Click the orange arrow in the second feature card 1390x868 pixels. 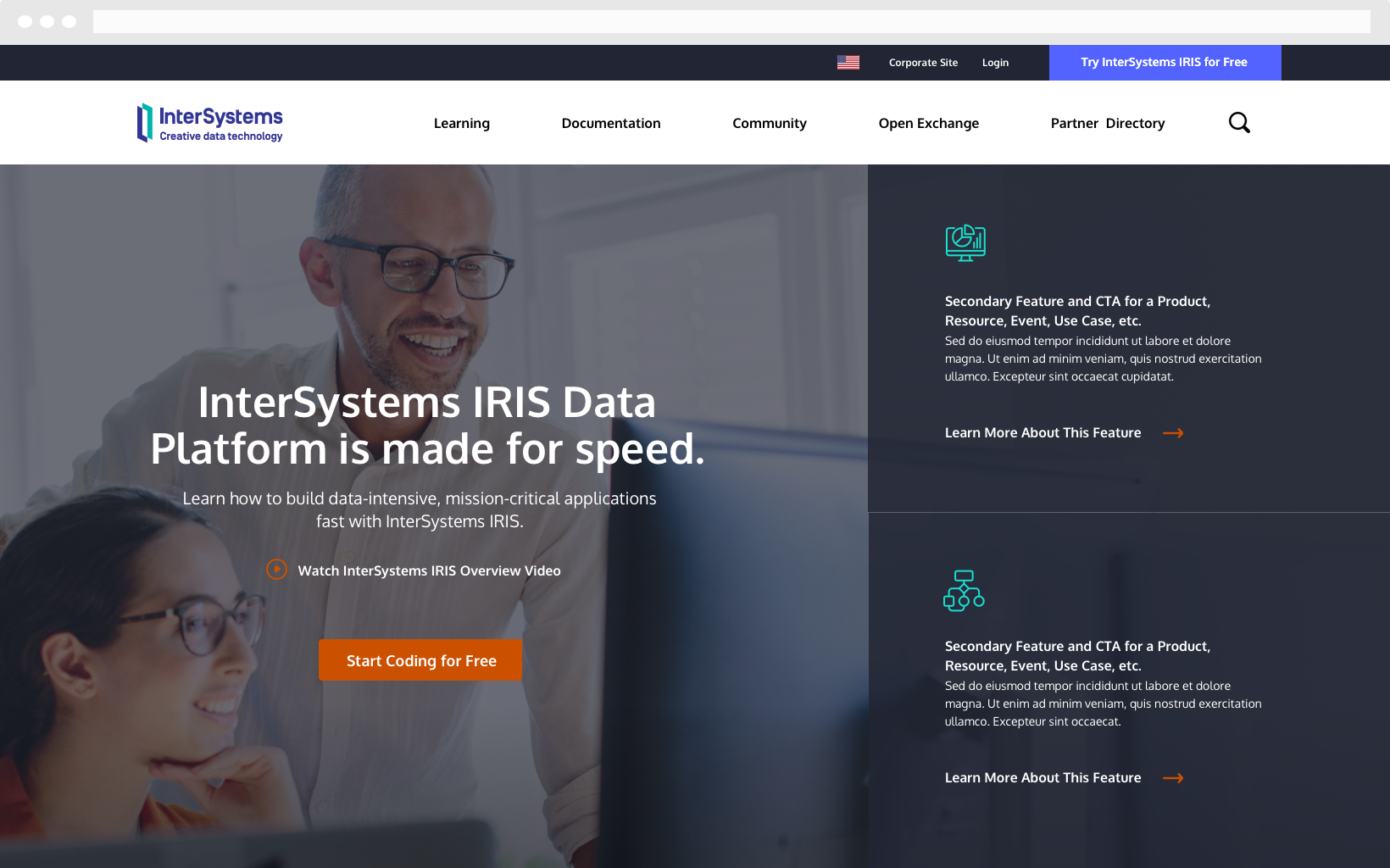(x=1173, y=778)
